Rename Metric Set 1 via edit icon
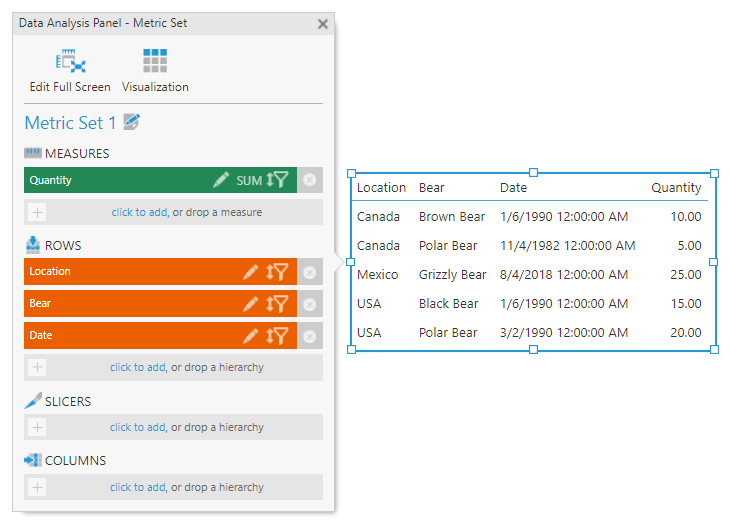The image size is (730, 527). pyautogui.click(x=132, y=122)
